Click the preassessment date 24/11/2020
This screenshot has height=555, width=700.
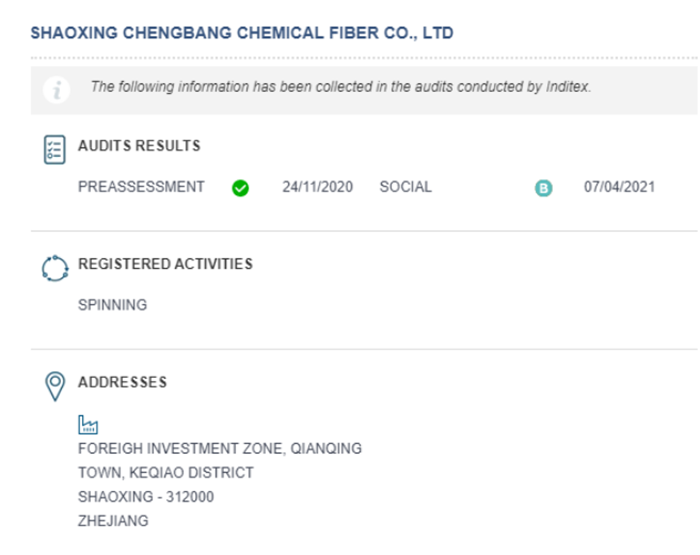pyautogui.click(x=317, y=187)
